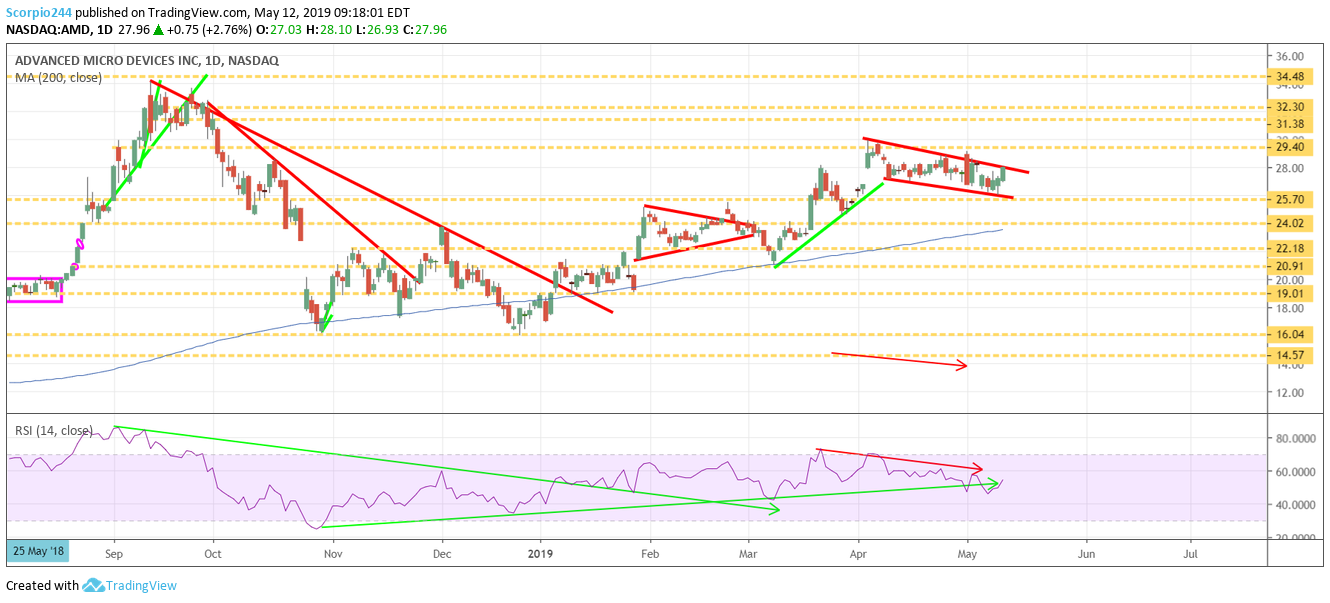Click the MA (200, close) indicator label

tap(58, 77)
